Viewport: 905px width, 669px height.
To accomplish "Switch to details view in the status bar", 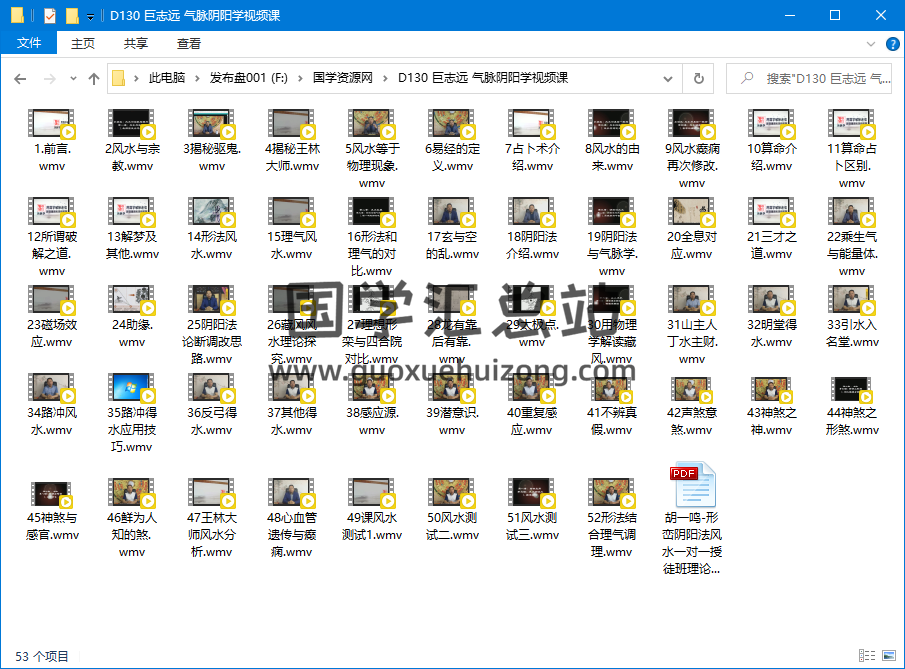I will pyautogui.click(x=868, y=656).
